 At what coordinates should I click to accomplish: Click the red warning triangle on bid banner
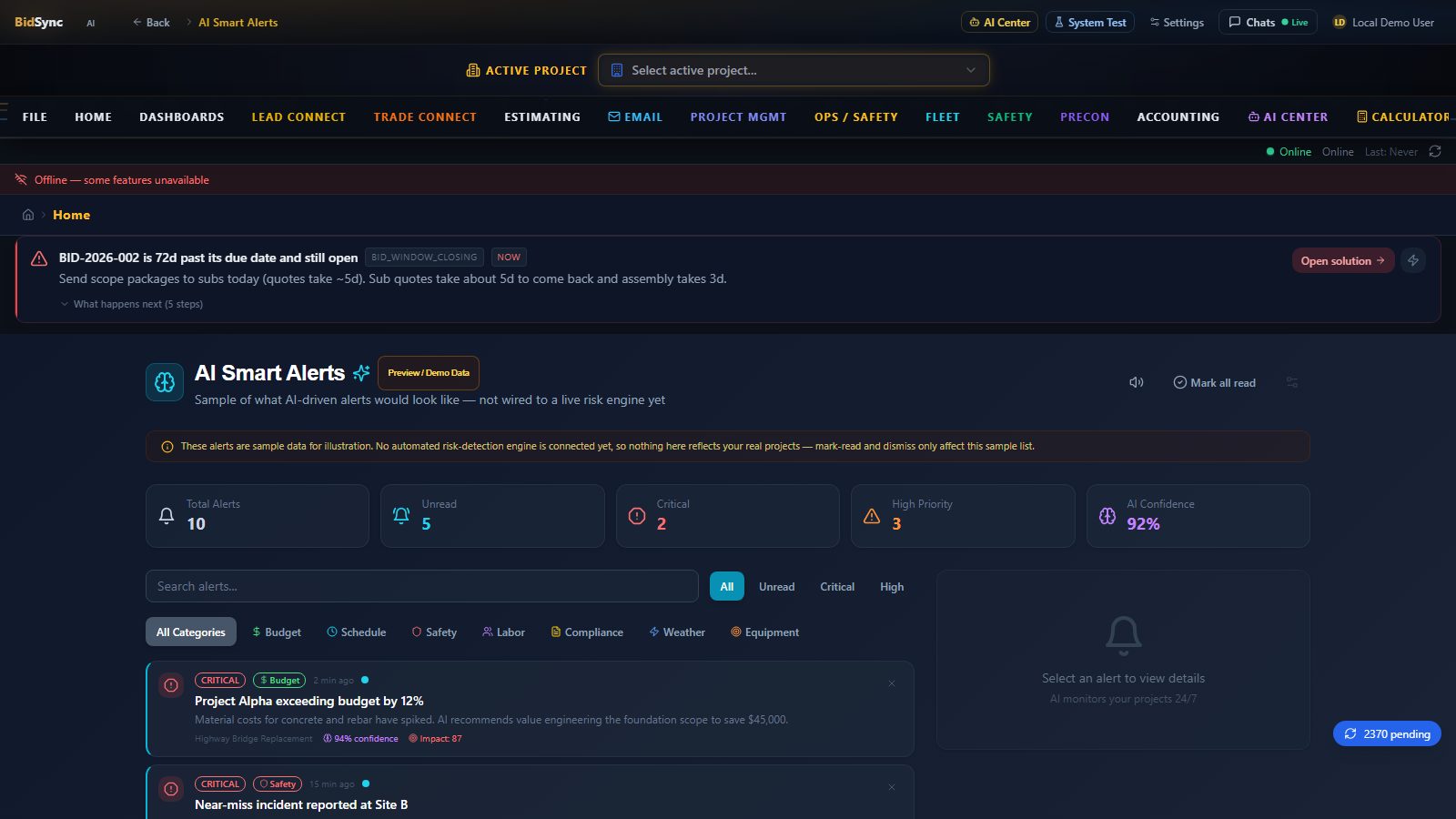[x=39, y=259]
